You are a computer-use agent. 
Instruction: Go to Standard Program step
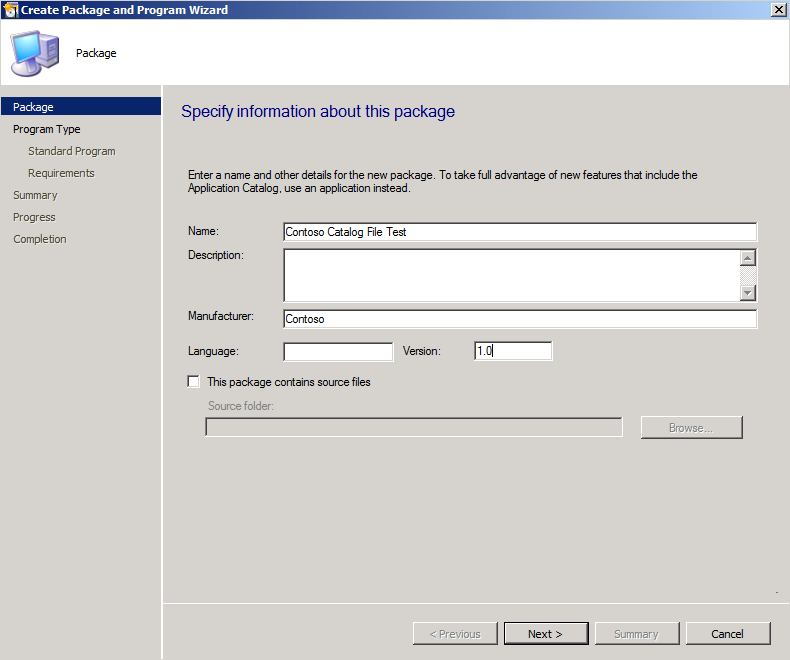coord(72,151)
